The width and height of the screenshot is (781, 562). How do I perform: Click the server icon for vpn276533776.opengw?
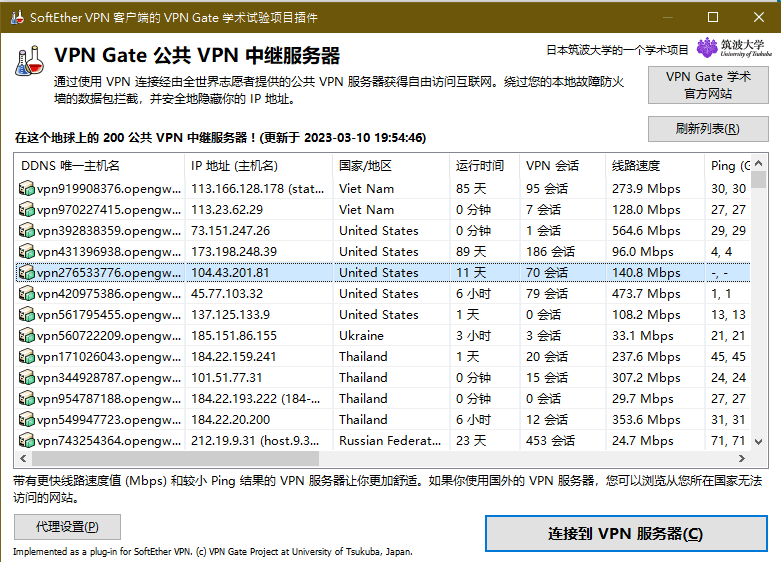coord(26,273)
